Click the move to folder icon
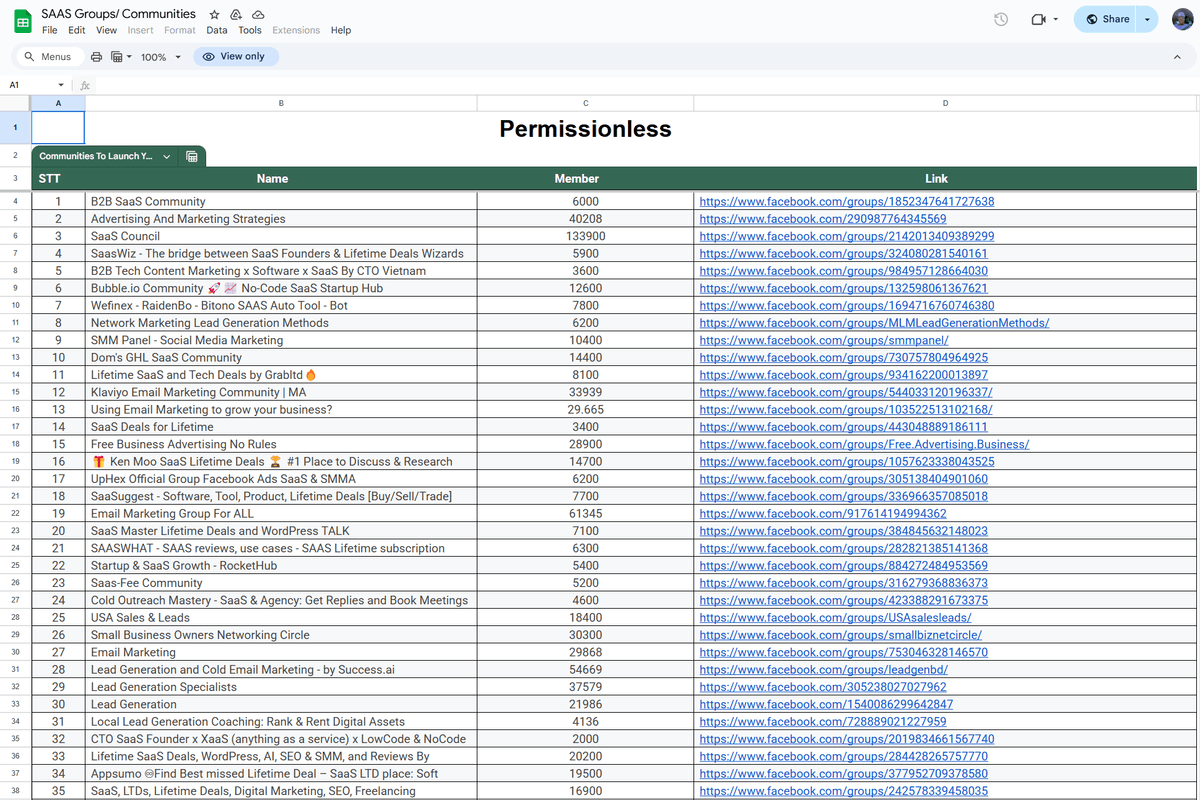 tap(236, 15)
